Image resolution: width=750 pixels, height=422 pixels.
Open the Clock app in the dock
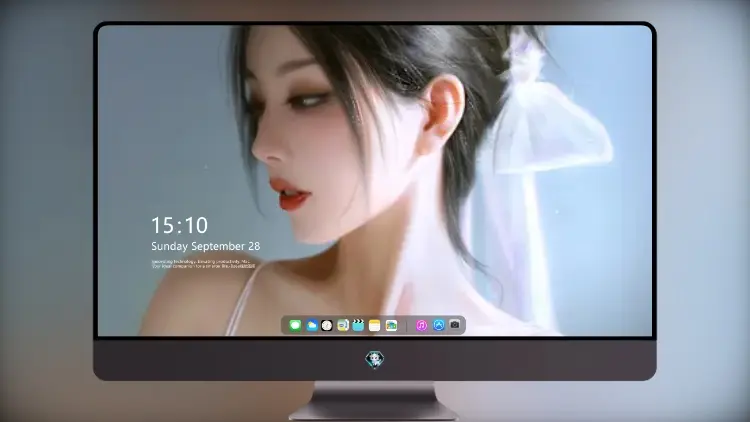click(327, 325)
